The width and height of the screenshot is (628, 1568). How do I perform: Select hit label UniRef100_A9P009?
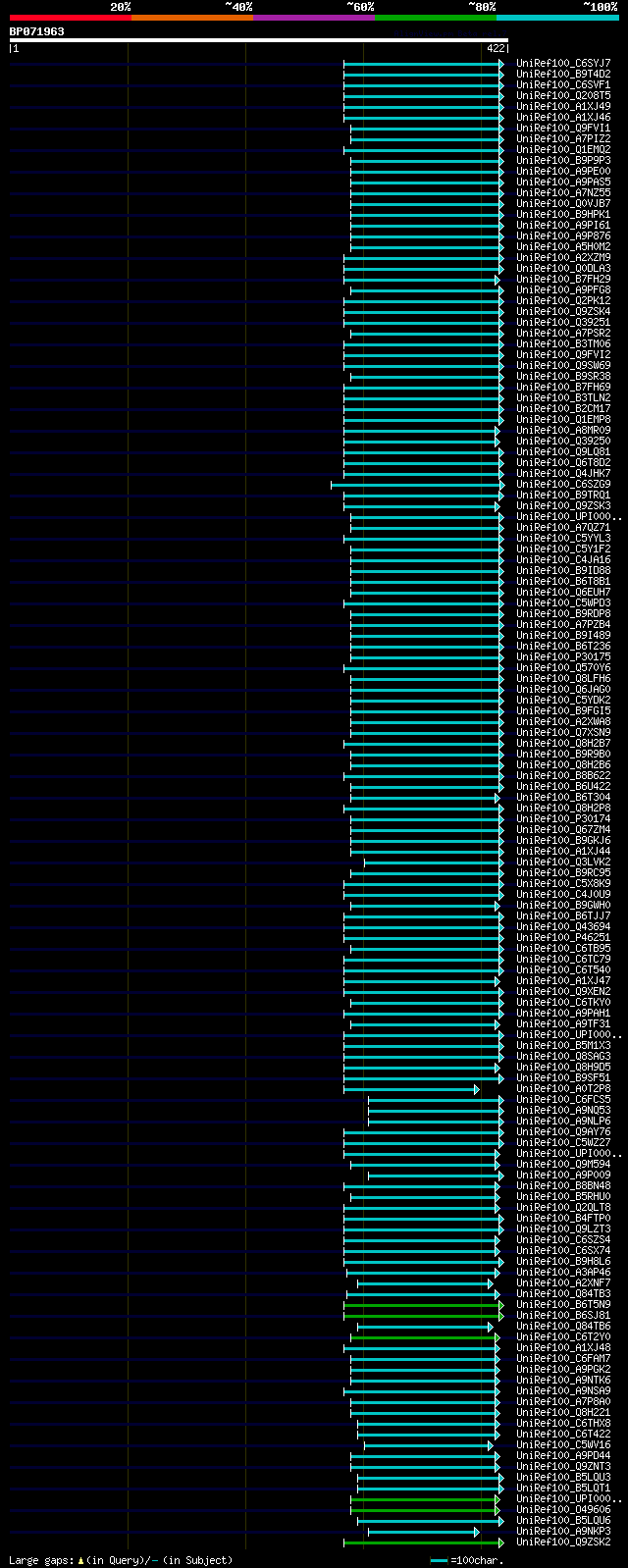click(563, 1175)
